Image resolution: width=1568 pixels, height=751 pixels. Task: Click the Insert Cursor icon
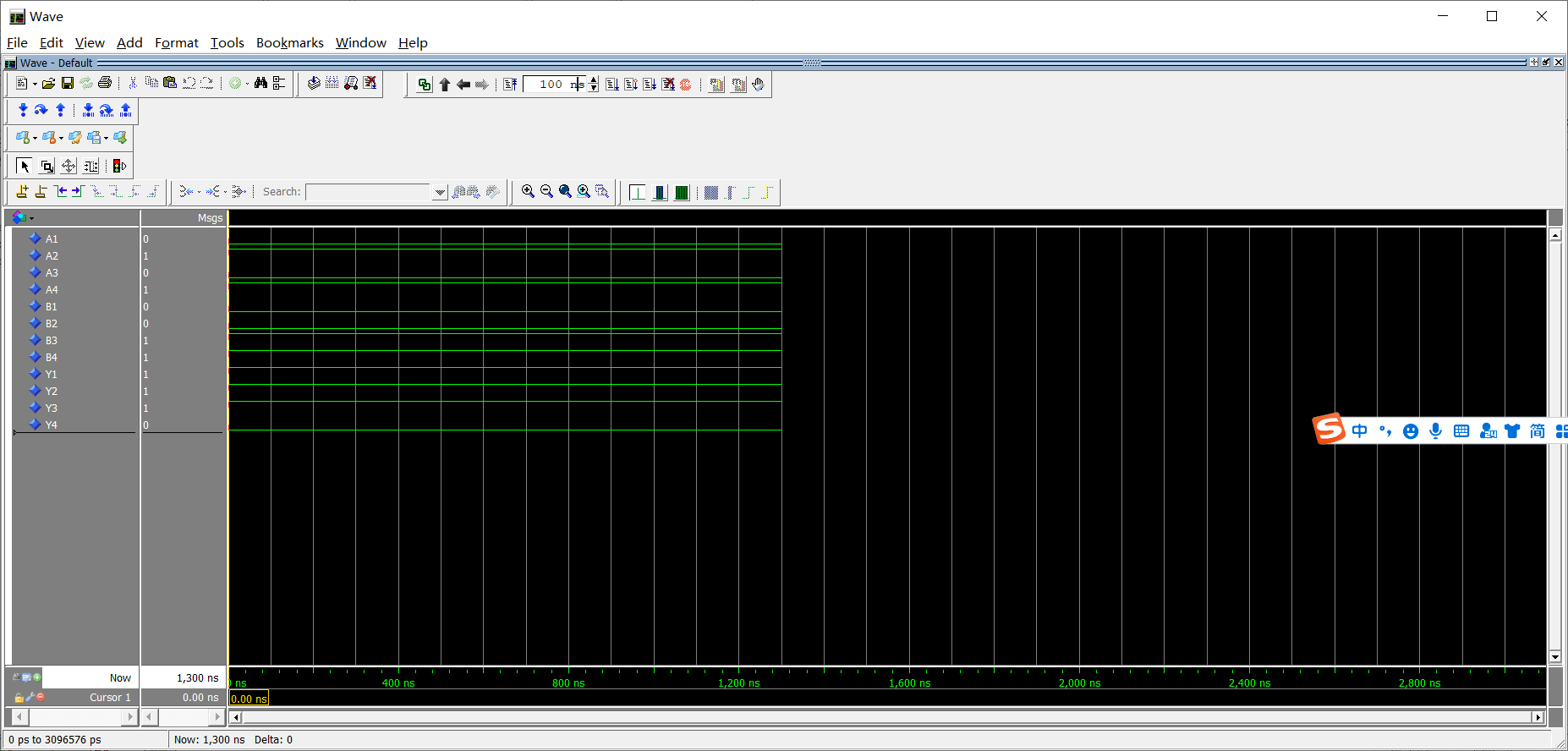(22, 192)
